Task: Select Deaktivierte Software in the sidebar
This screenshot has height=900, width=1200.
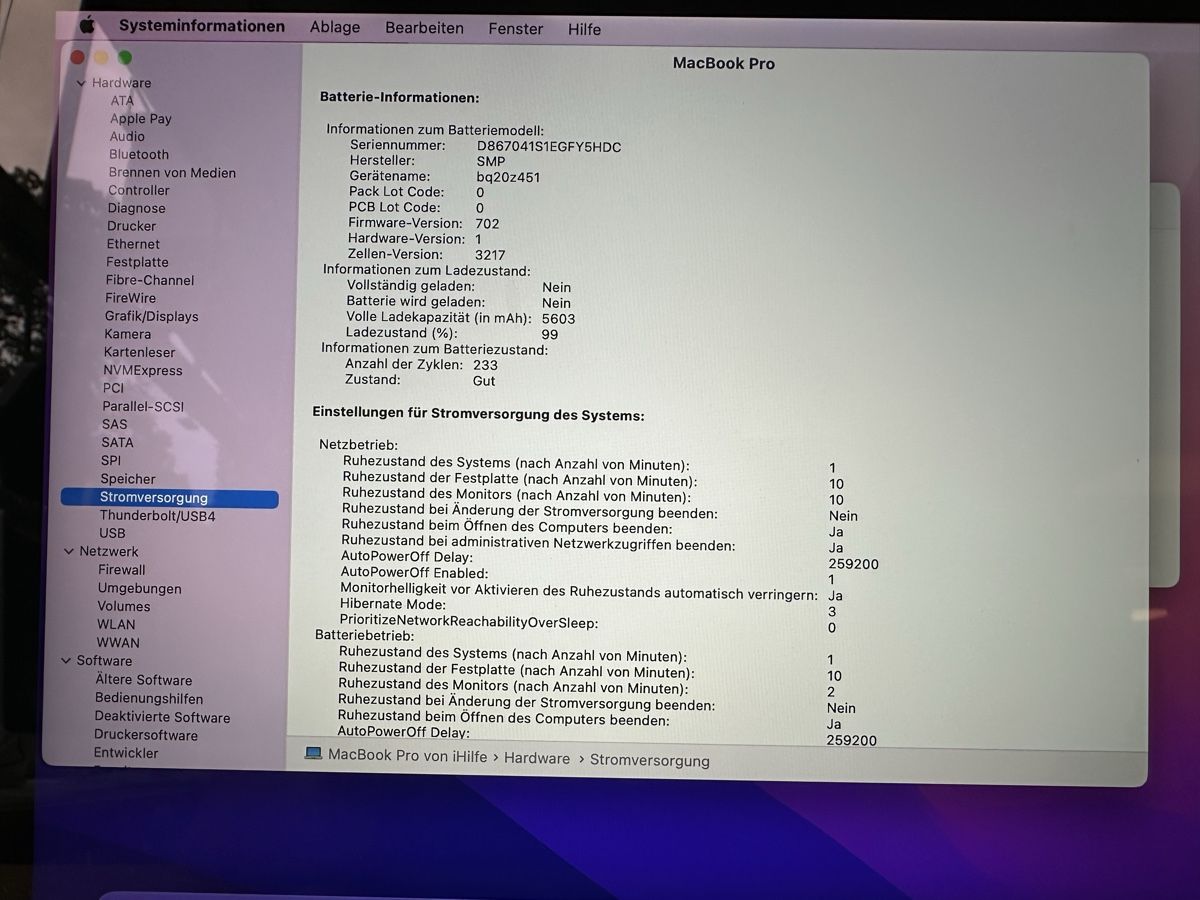Action: pyautogui.click(x=162, y=717)
